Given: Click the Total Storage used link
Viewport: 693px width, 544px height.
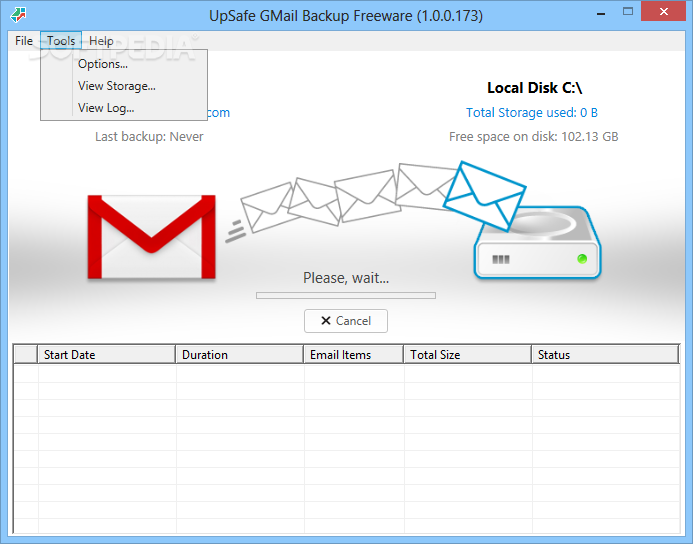Looking at the screenshot, I should click(532, 113).
